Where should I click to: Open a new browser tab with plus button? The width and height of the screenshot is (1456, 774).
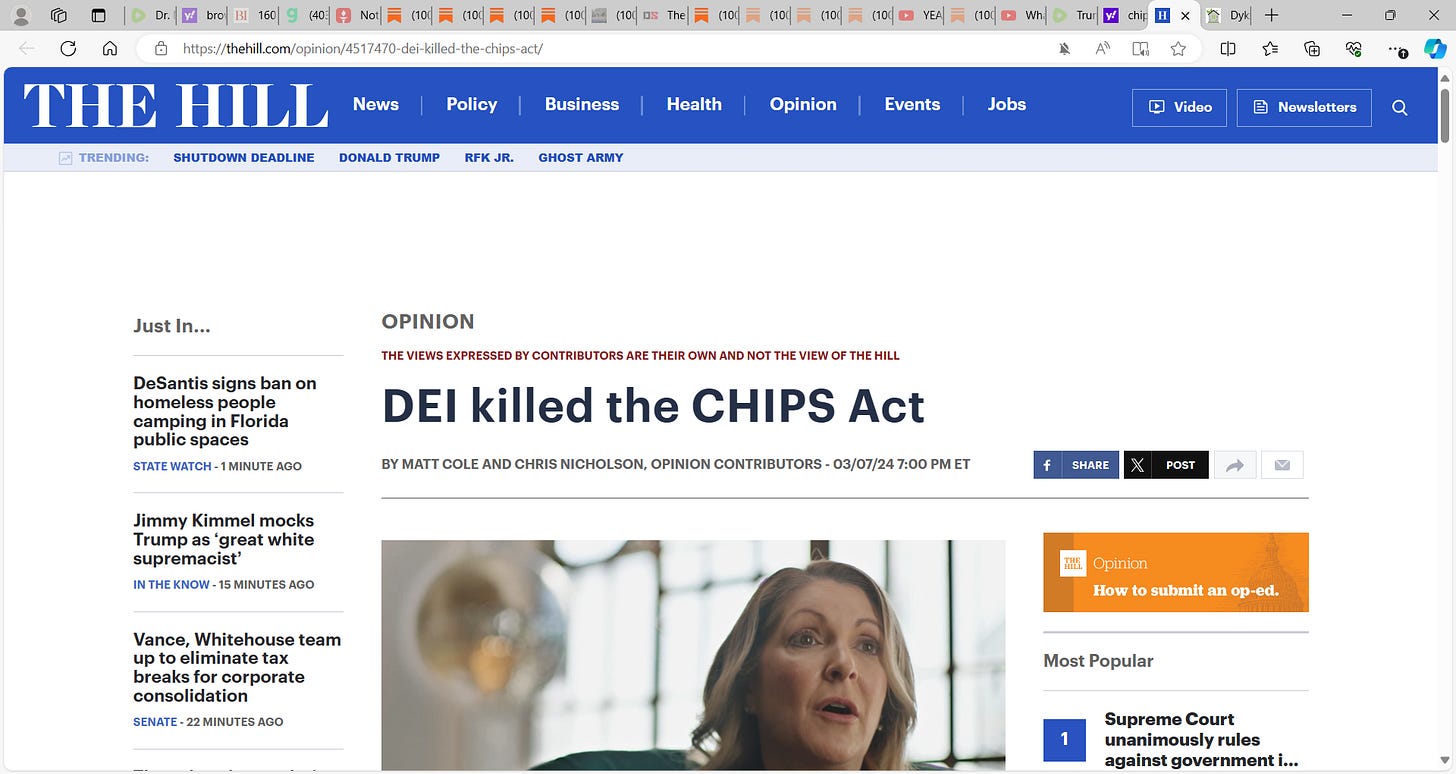point(1271,15)
